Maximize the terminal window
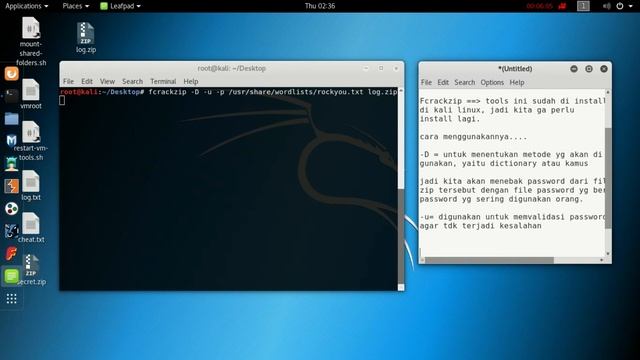This screenshot has height=360, width=640. (381, 68)
